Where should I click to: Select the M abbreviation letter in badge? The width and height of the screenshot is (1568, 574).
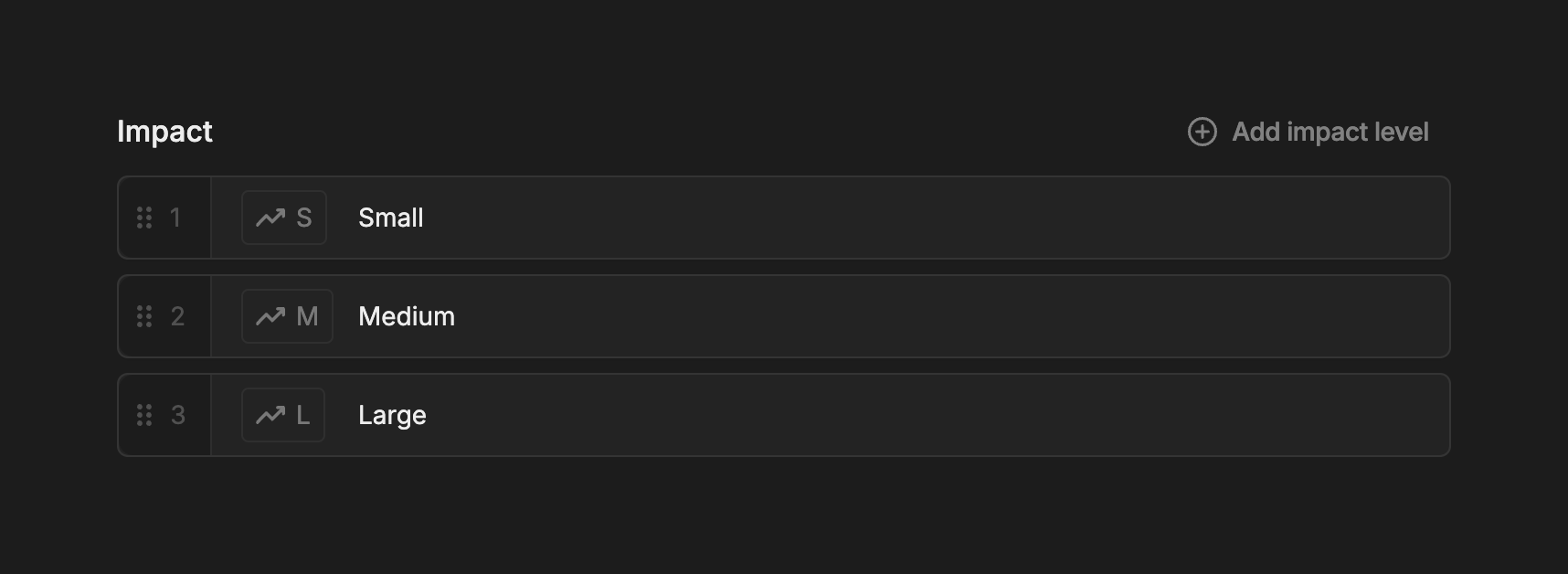(307, 316)
